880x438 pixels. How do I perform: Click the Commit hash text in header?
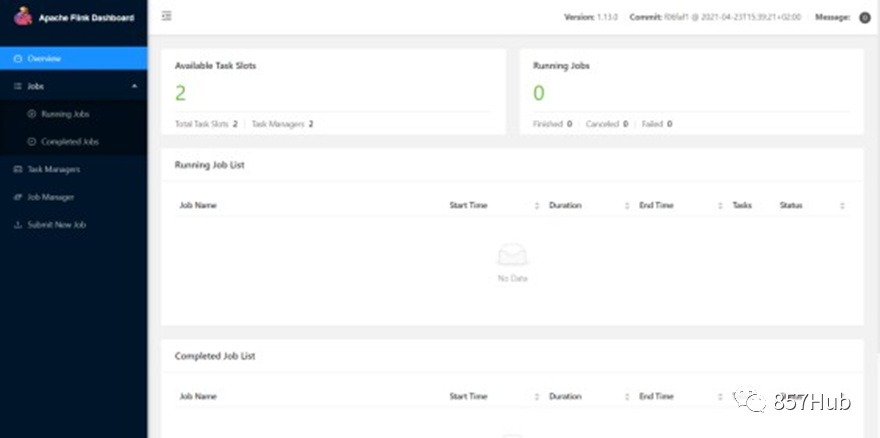pyautogui.click(x=716, y=17)
